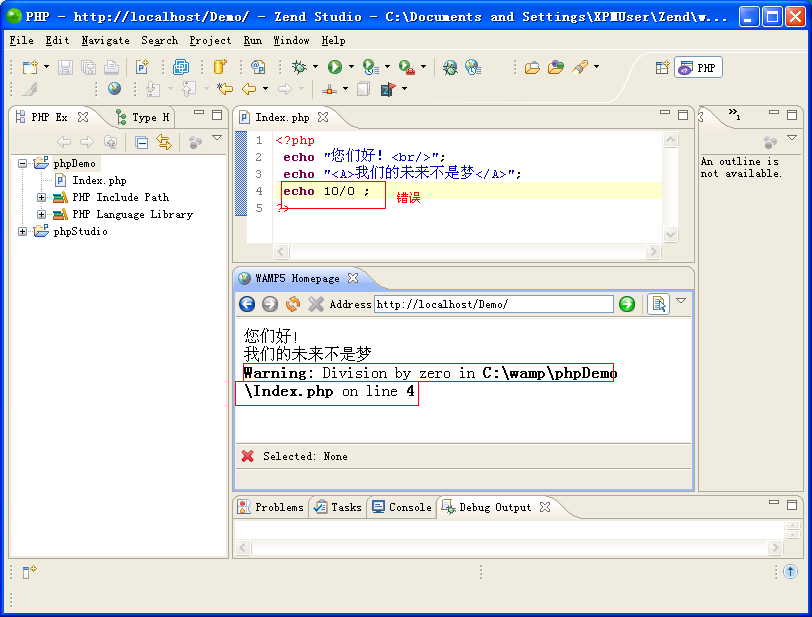This screenshot has width=812, height=617.
Task: Click the green Run button icon
Action: click(x=335, y=67)
